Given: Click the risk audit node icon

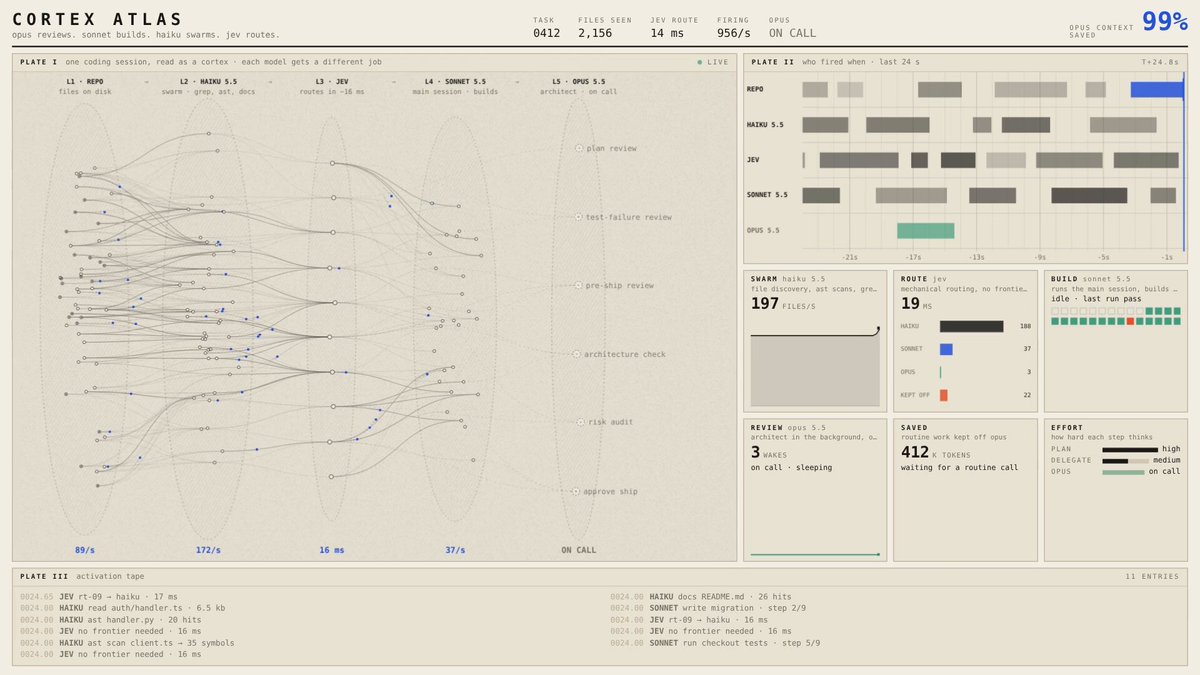Looking at the screenshot, I should click(579, 422).
